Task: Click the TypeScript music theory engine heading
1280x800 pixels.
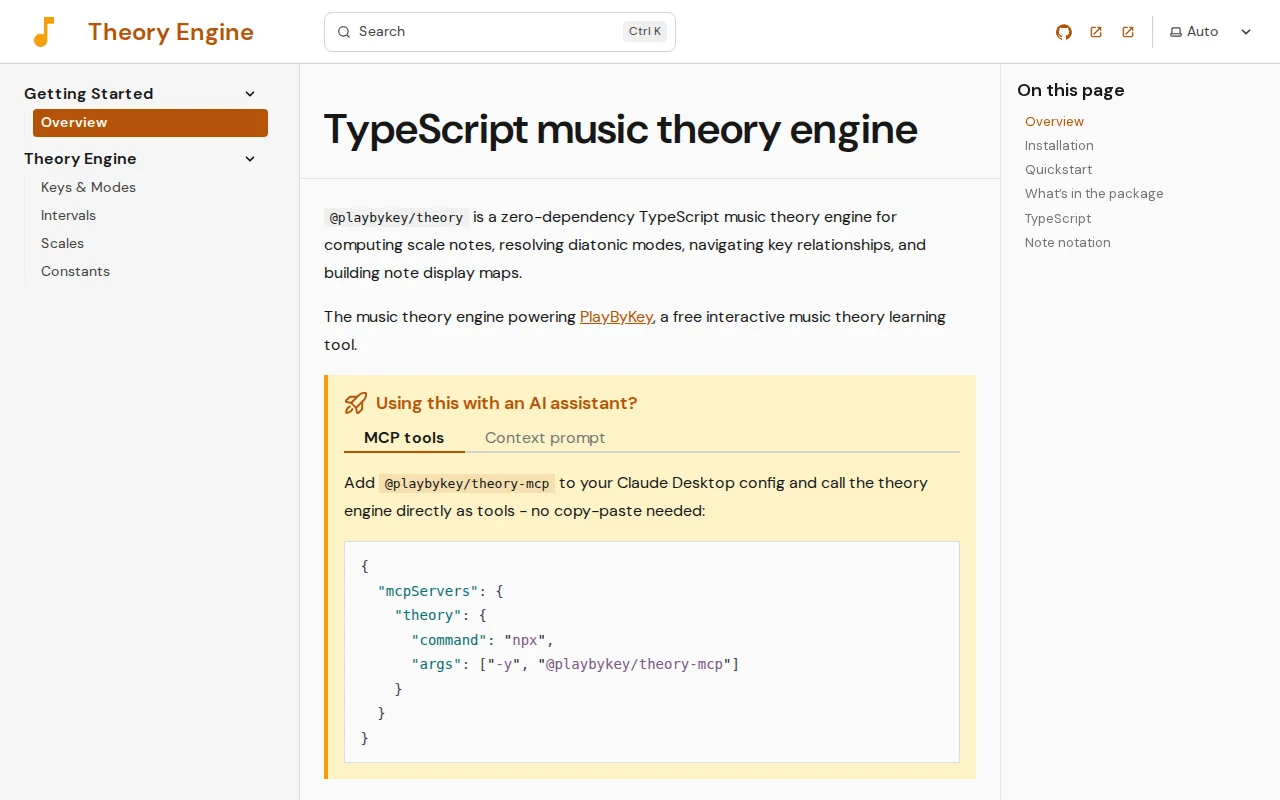Action: [621, 129]
